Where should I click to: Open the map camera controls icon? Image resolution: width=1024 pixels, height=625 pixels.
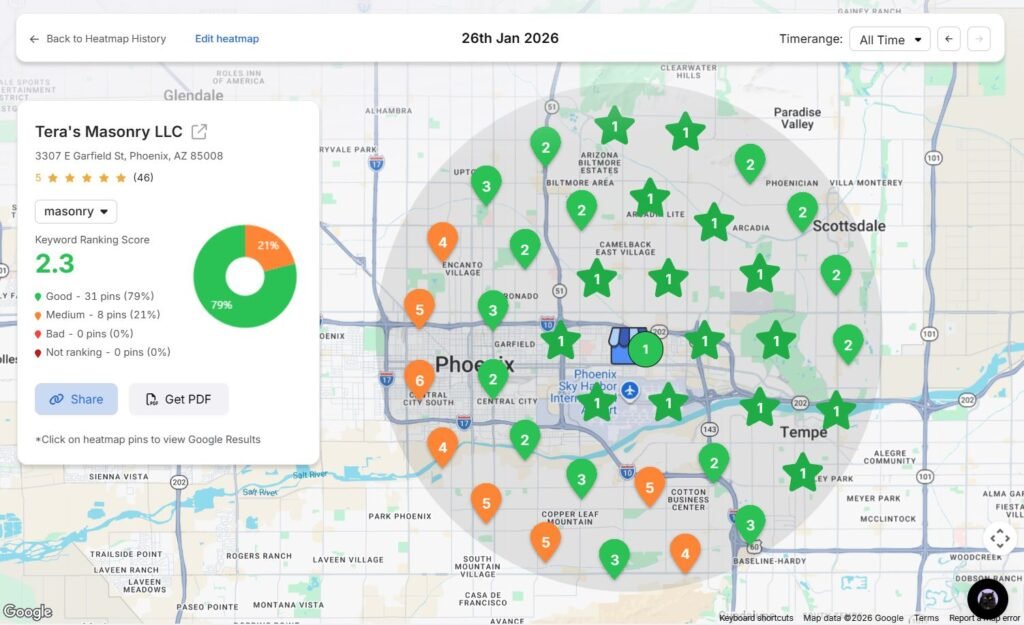(x=999, y=538)
